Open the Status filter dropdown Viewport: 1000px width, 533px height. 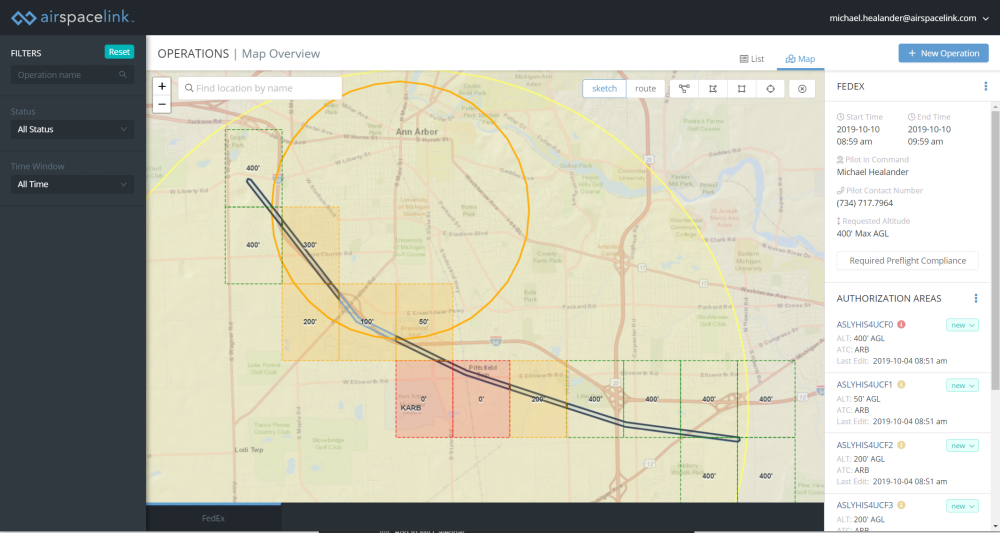pyautogui.click(x=71, y=129)
